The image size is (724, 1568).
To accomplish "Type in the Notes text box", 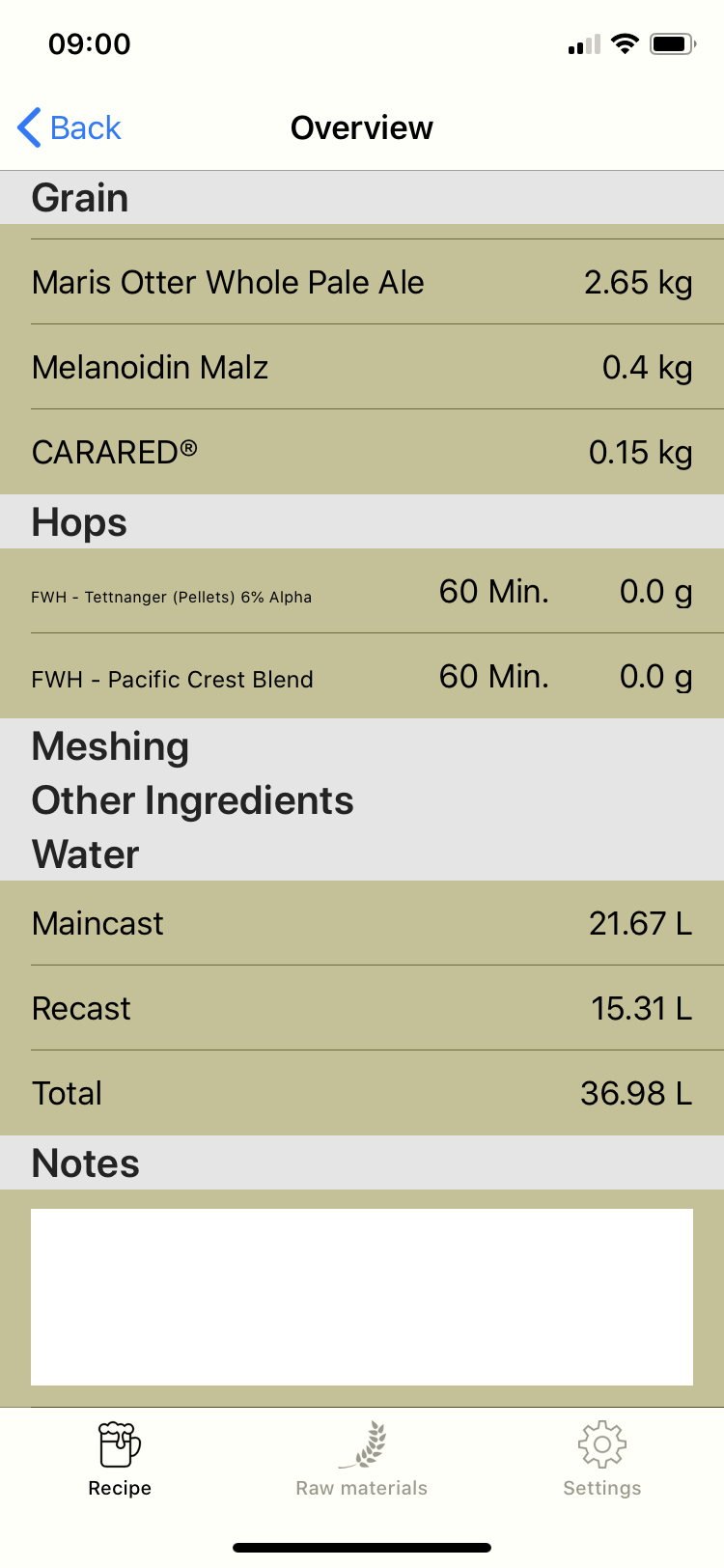I will coord(362,1297).
